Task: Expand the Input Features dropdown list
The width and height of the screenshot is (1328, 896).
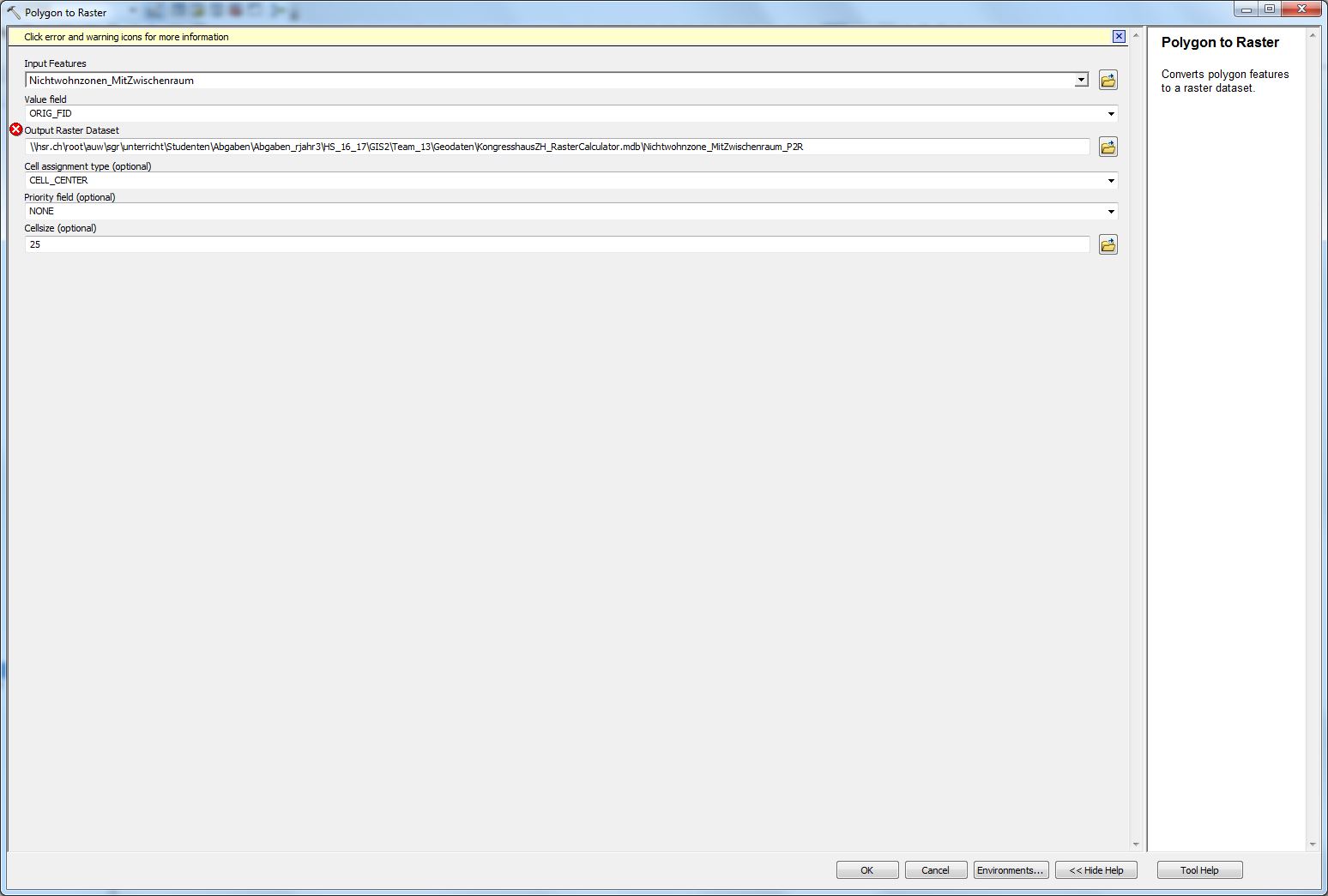Action: click(x=1081, y=81)
